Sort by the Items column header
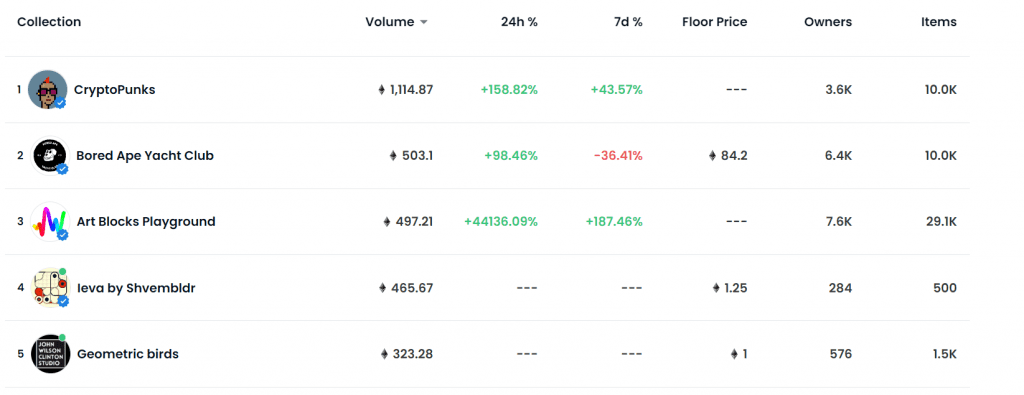Screen dimensions: 1024x395 click(x=939, y=22)
